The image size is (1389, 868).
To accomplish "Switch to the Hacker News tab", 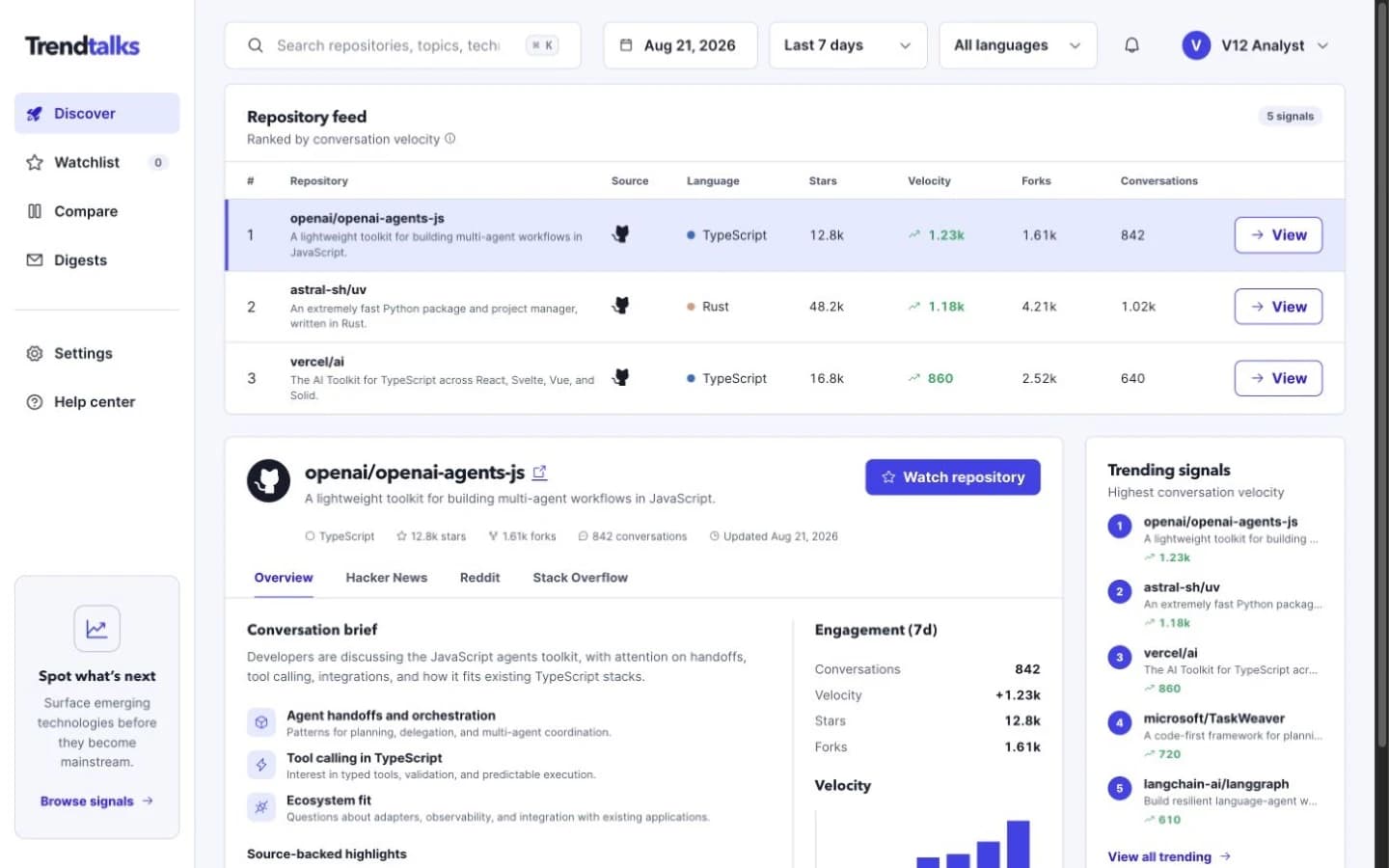I will (x=386, y=578).
